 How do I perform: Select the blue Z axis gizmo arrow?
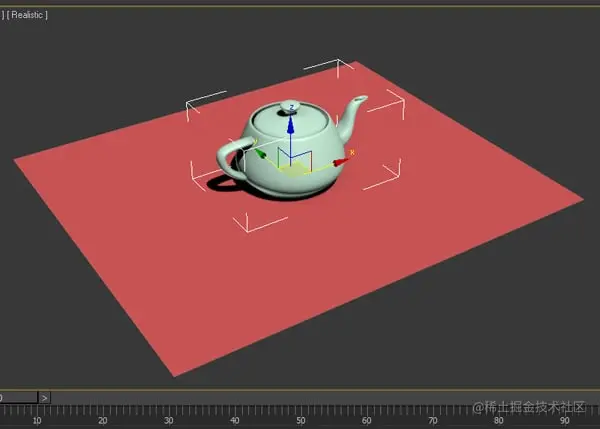(x=291, y=124)
